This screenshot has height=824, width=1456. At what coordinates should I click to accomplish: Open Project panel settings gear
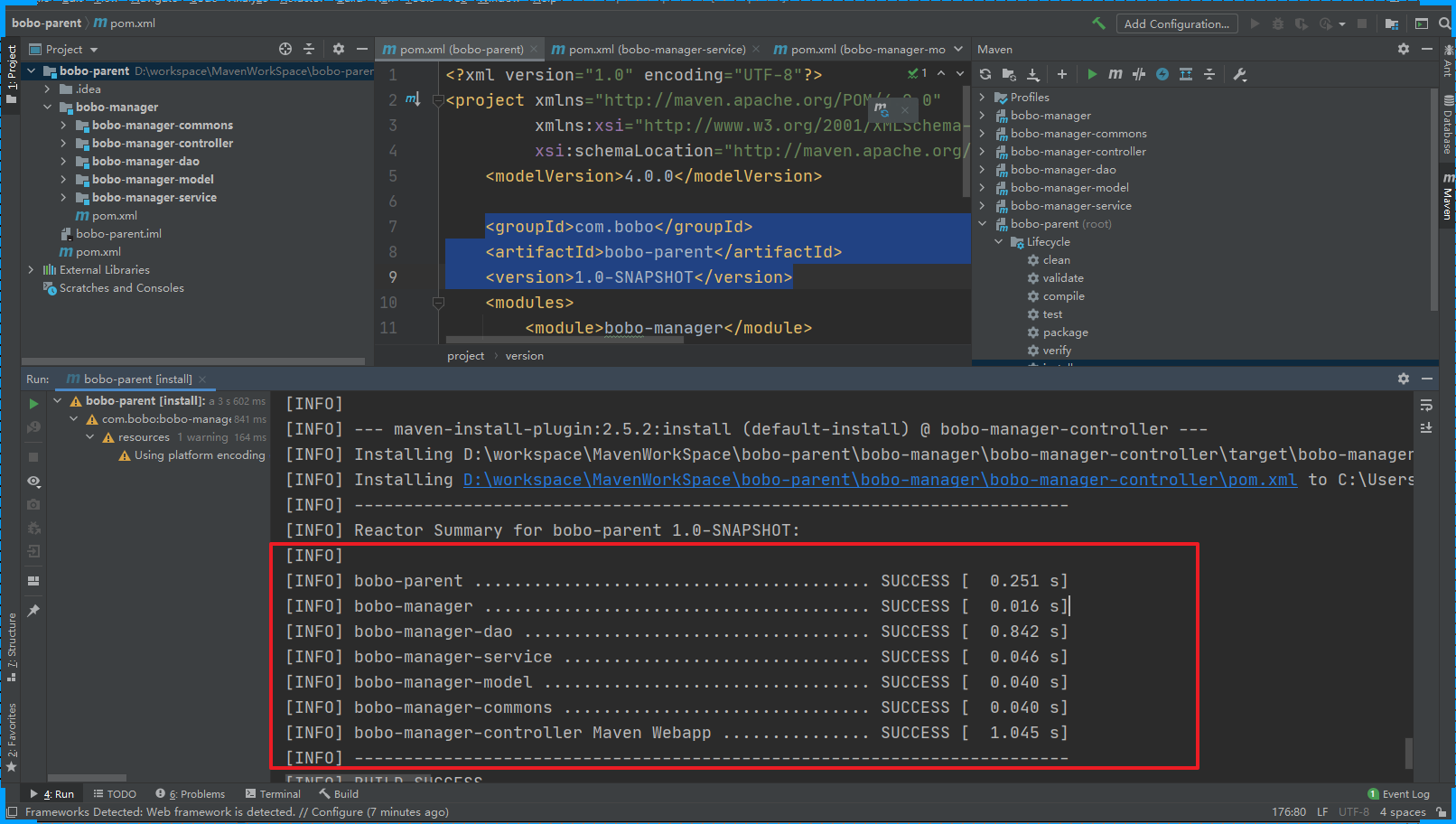(339, 49)
